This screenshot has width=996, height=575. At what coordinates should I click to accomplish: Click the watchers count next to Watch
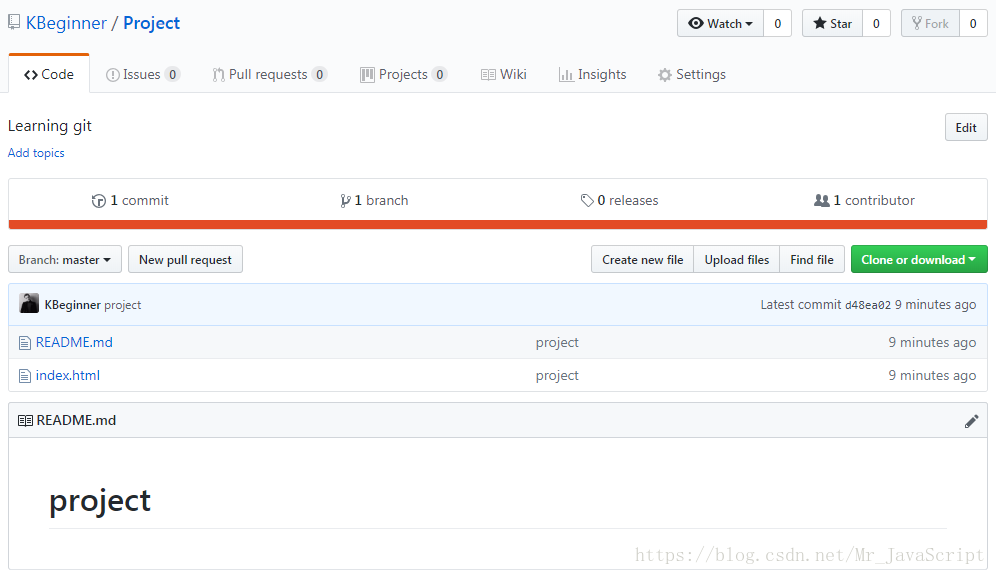[777, 24]
